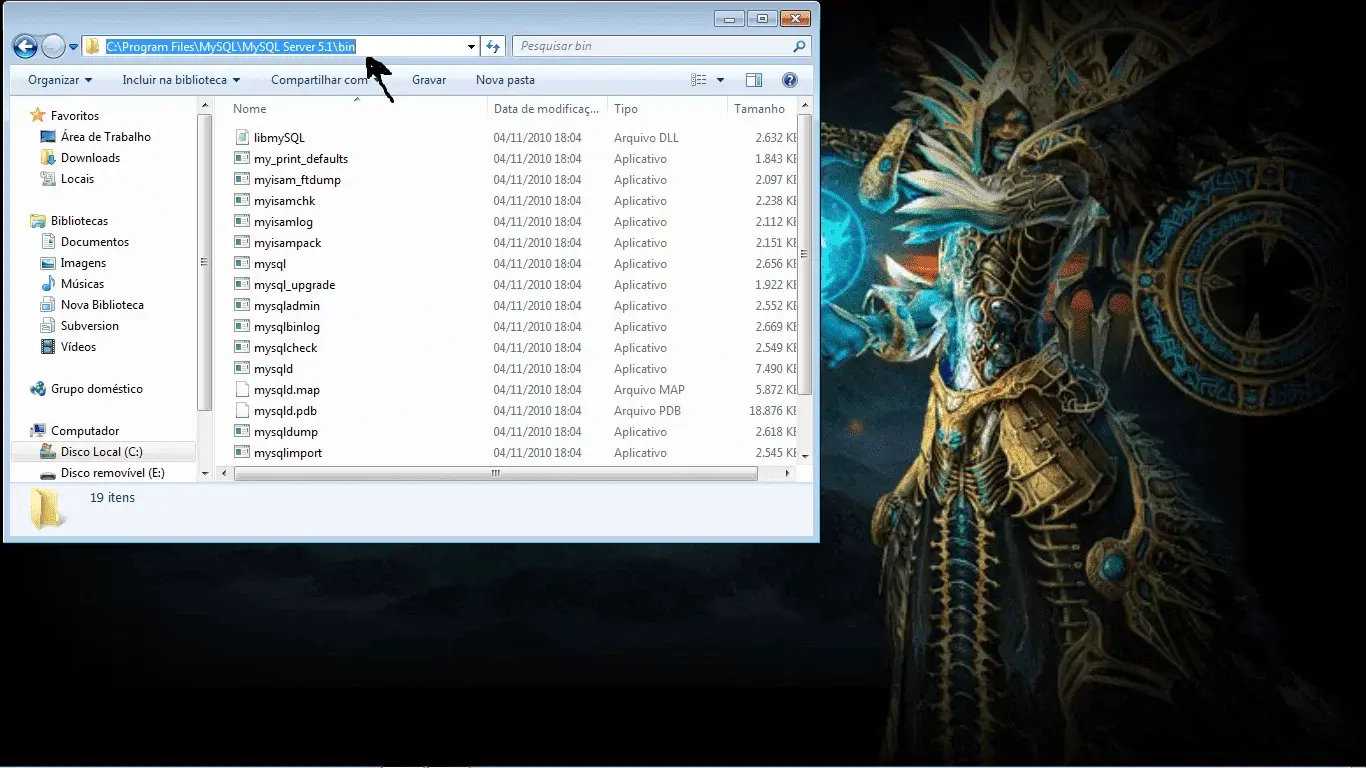Click the mysql_upgrade application icon
Image resolution: width=1366 pixels, height=768 pixels.
pos(242,284)
